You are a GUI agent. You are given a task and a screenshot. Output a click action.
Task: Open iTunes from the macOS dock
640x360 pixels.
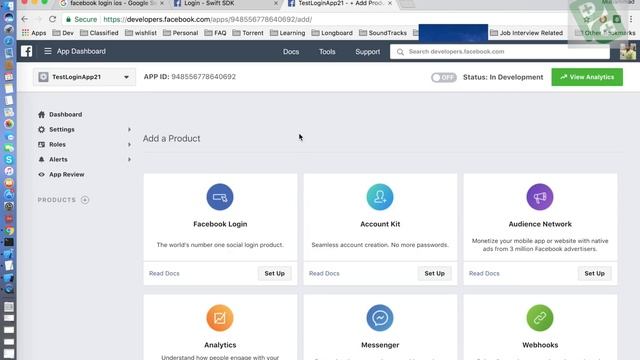pos(9,171)
